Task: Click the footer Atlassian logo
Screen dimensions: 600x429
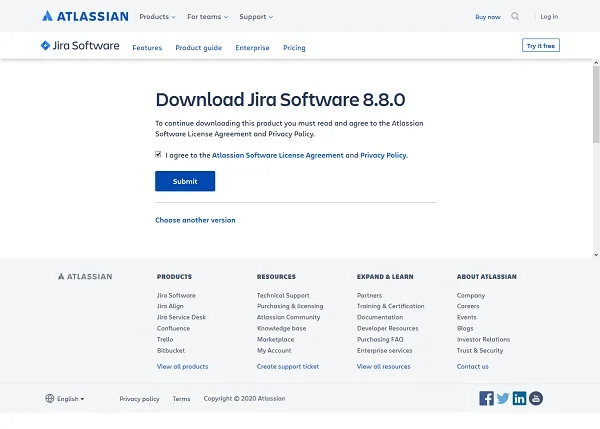Action: tap(85, 276)
